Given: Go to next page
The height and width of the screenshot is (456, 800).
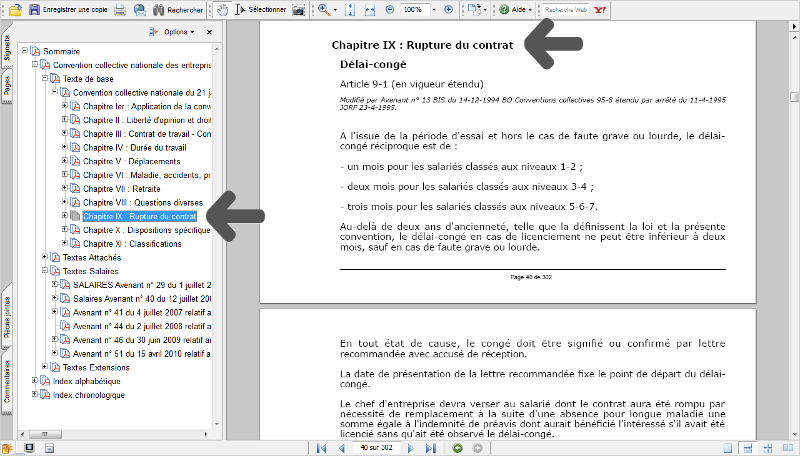Looking at the screenshot, I should (411, 448).
